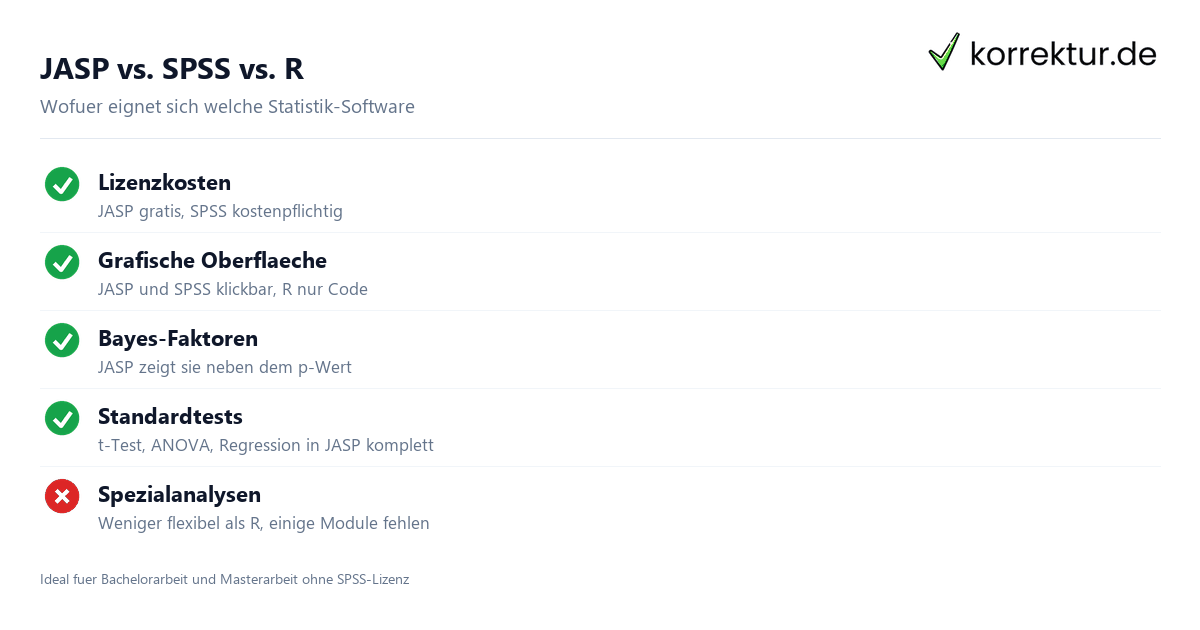The width and height of the screenshot is (1200, 630).
Task: Select the Bayes-Faktoren heading
Action: 178,339
